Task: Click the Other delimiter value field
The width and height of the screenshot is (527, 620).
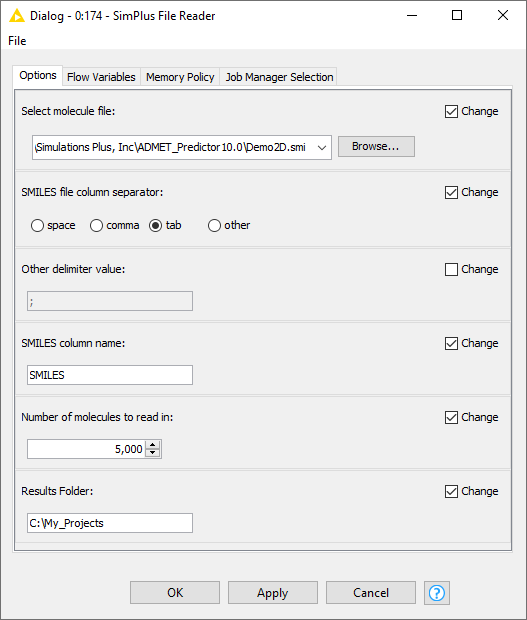Action: [x=110, y=301]
